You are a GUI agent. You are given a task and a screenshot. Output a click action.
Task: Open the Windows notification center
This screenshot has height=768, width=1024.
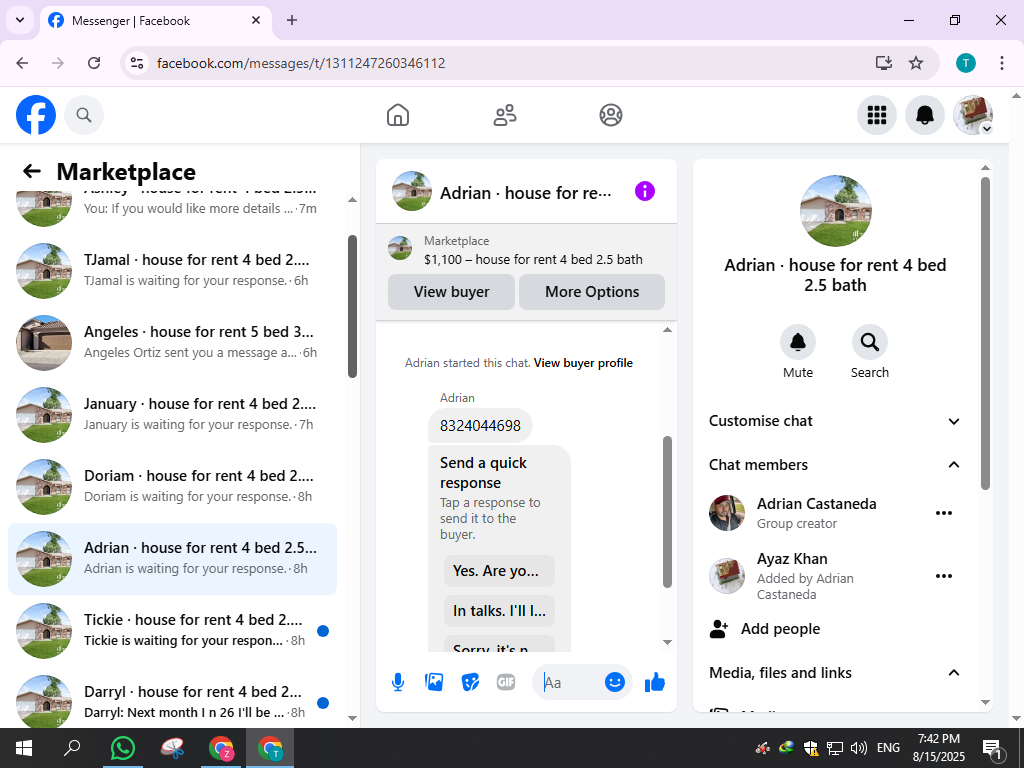click(993, 750)
